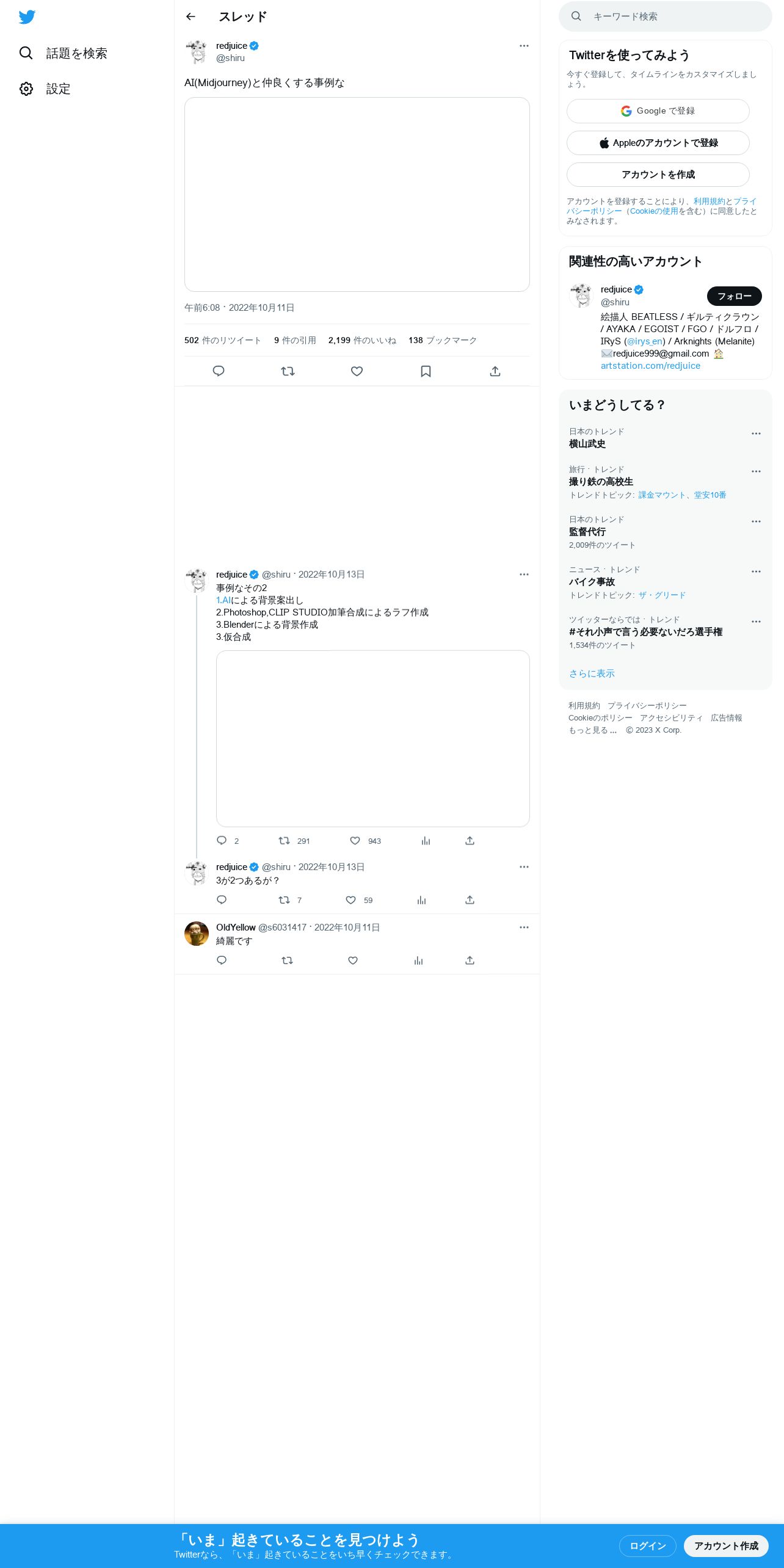Open more options on the main tweet
The image size is (784, 1568).
[524, 46]
